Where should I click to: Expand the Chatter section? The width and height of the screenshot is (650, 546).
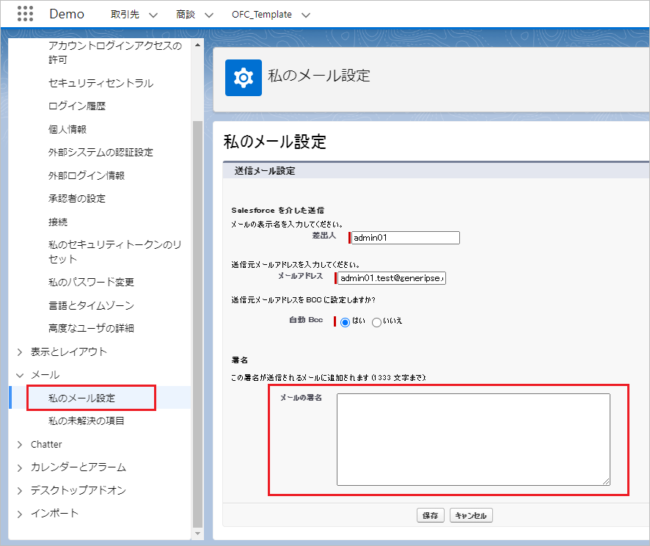19,444
